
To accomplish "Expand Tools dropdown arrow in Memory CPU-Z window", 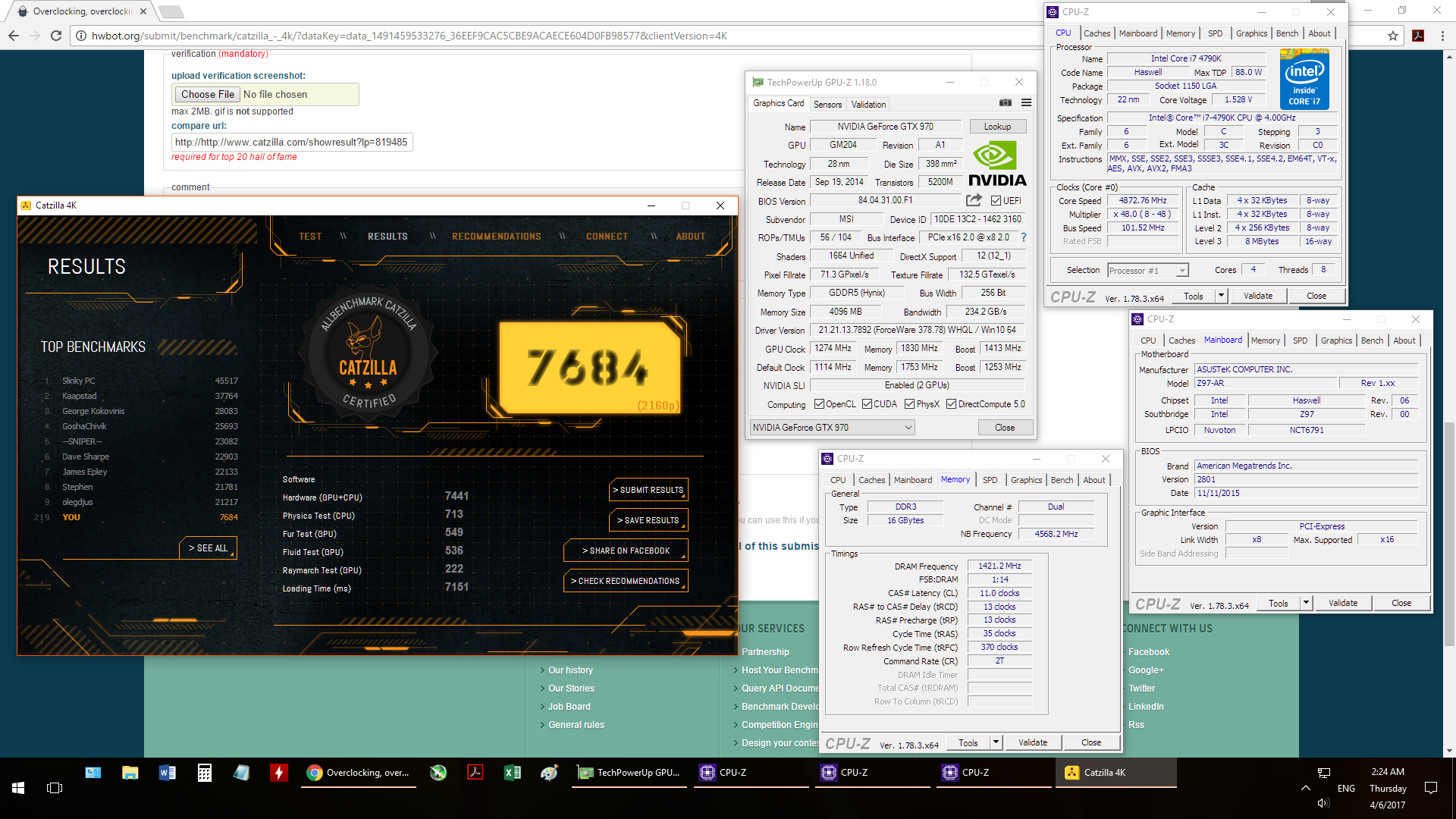I will tap(996, 742).
